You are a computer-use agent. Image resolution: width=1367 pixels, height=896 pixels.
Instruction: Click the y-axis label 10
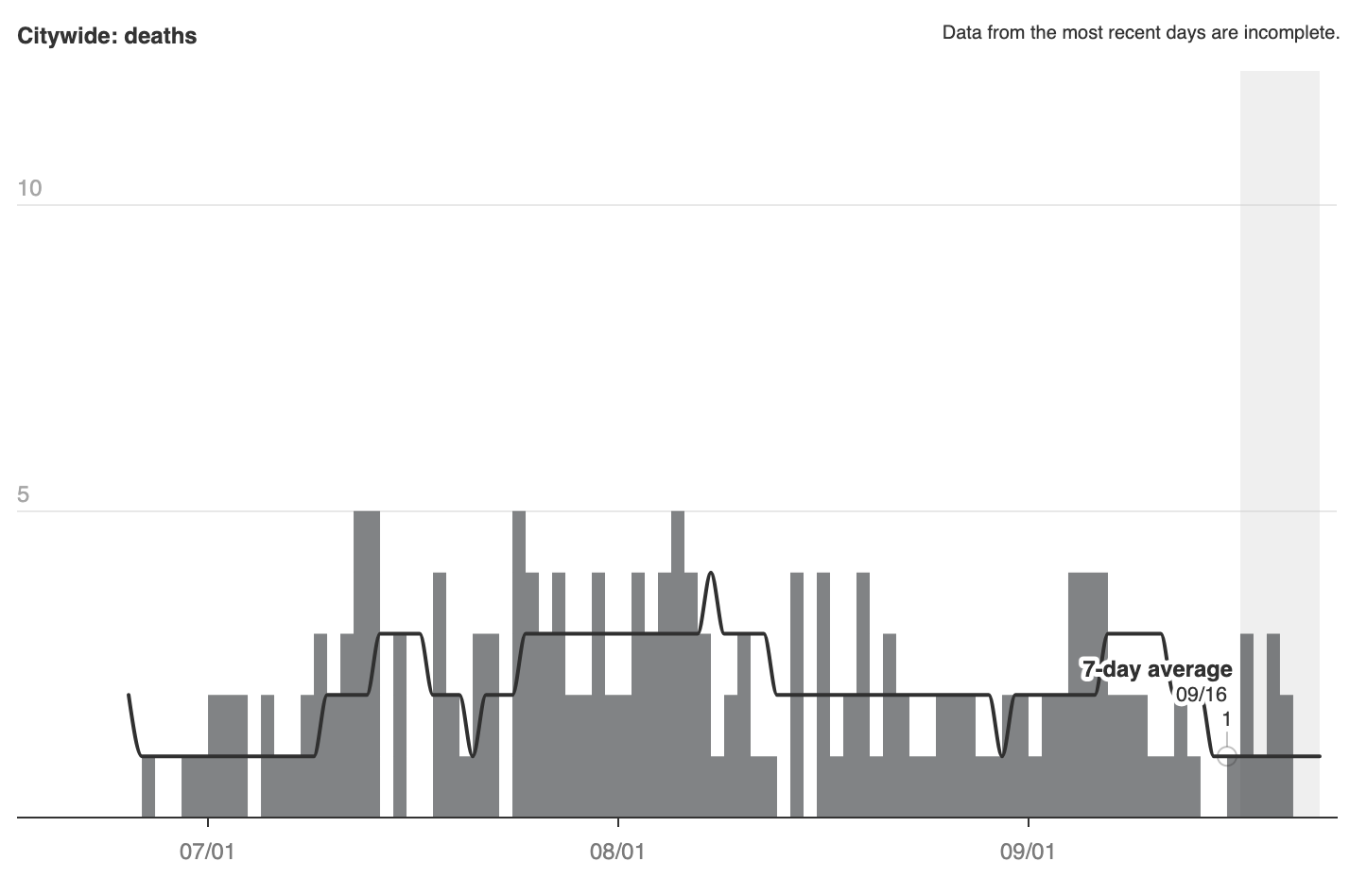pos(29,188)
